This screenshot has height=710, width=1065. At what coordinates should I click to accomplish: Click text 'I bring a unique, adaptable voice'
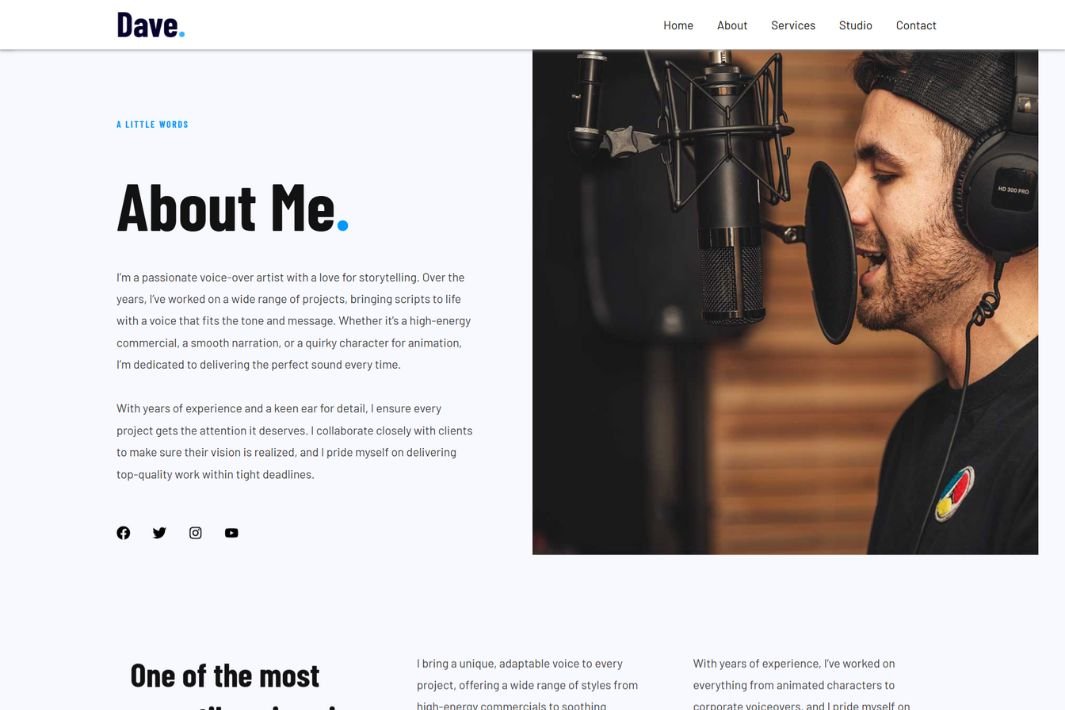pyautogui.click(x=503, y=663)
